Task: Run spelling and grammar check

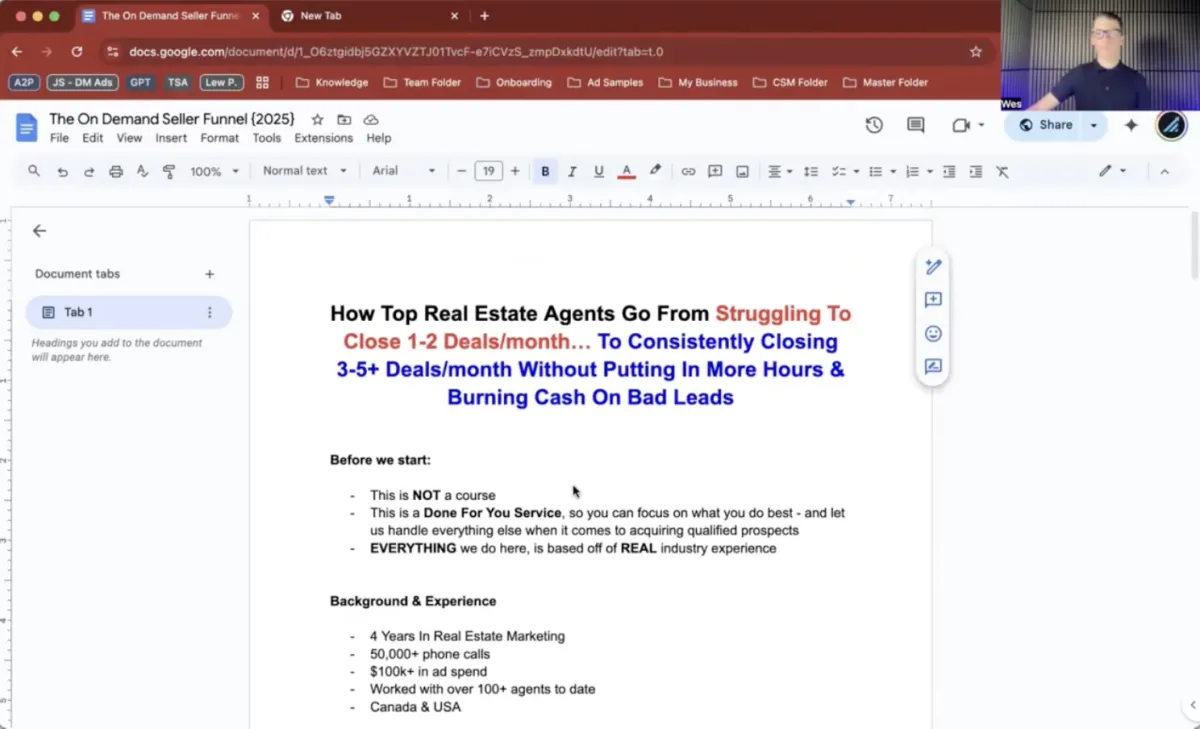Action: click(142, 171)
